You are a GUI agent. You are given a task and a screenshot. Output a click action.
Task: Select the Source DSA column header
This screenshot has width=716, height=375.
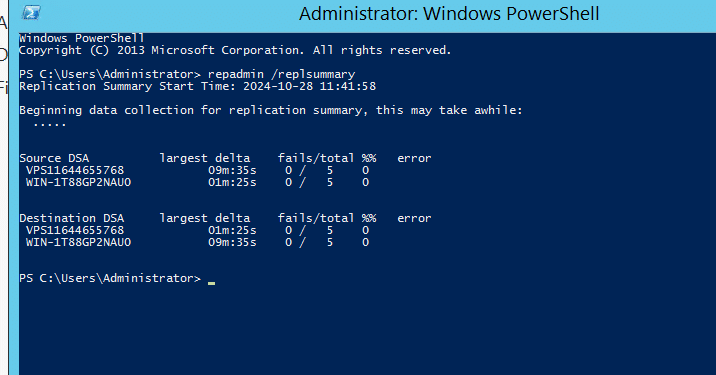54,158
